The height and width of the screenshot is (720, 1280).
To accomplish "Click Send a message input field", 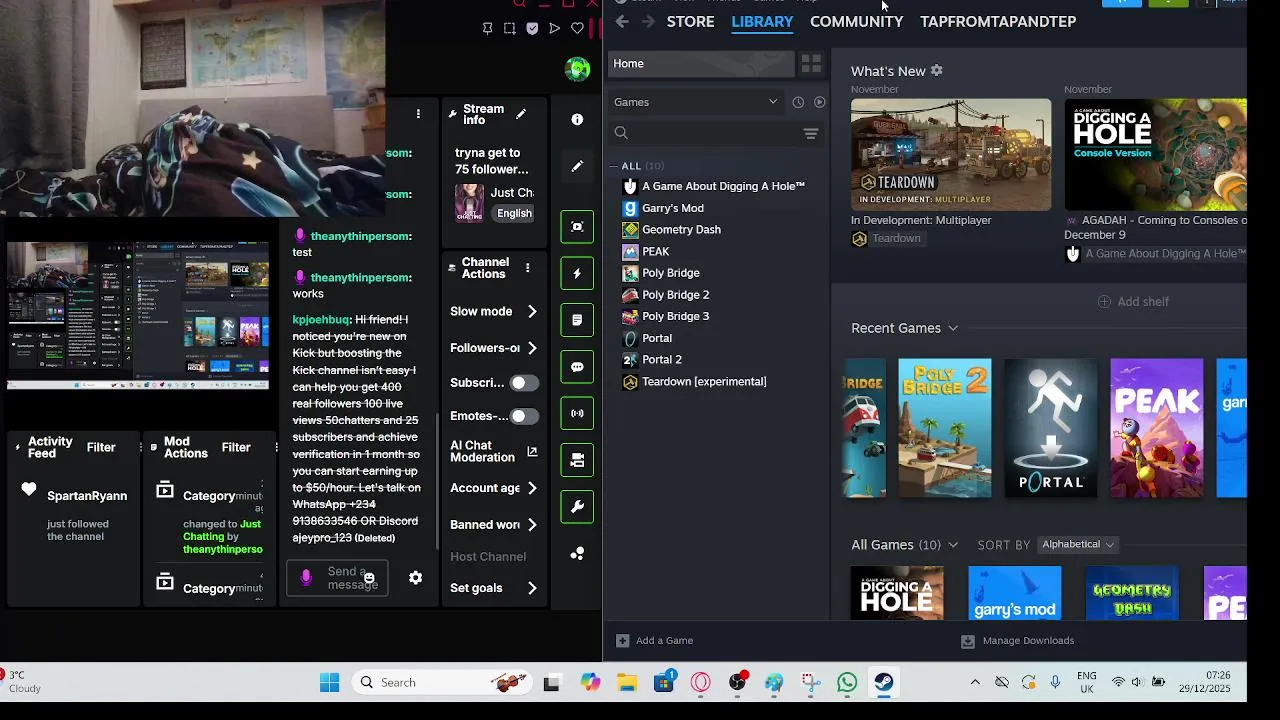I will (338, 578).
